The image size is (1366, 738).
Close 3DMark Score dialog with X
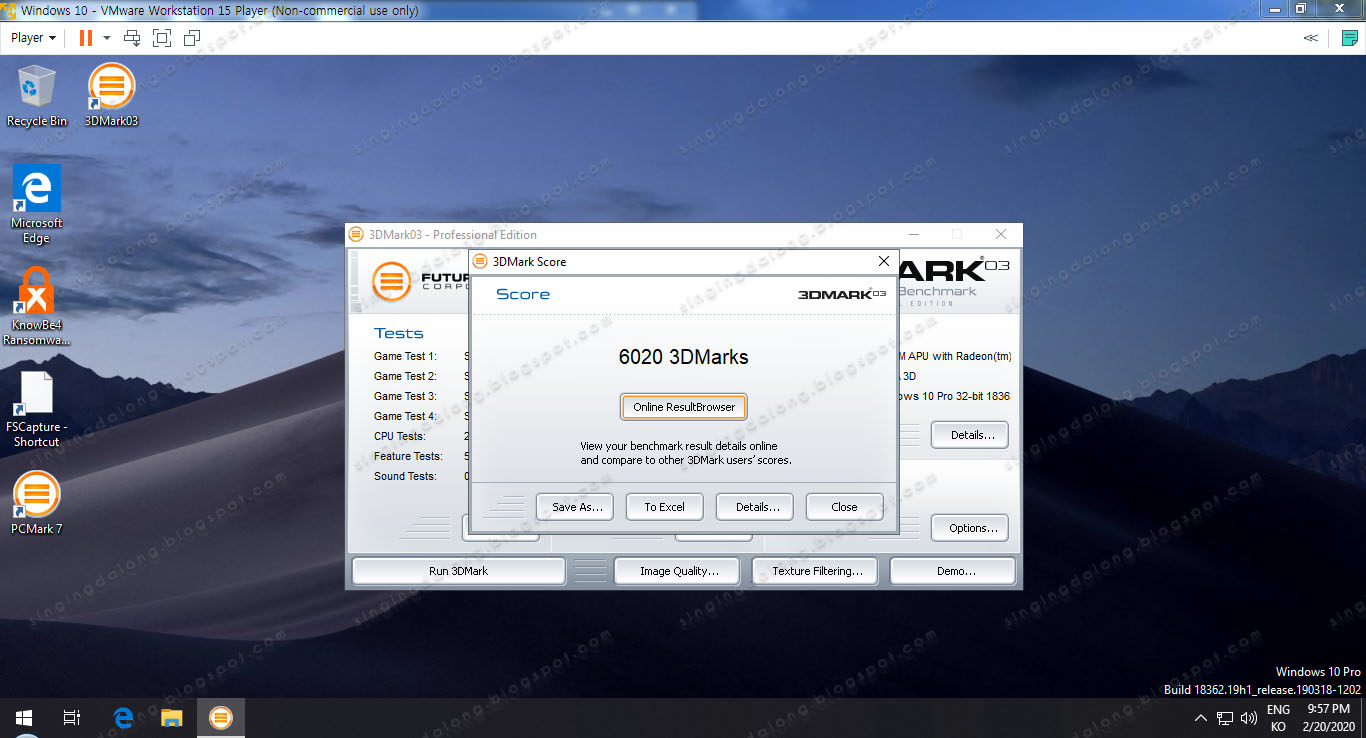pos(883,261)
